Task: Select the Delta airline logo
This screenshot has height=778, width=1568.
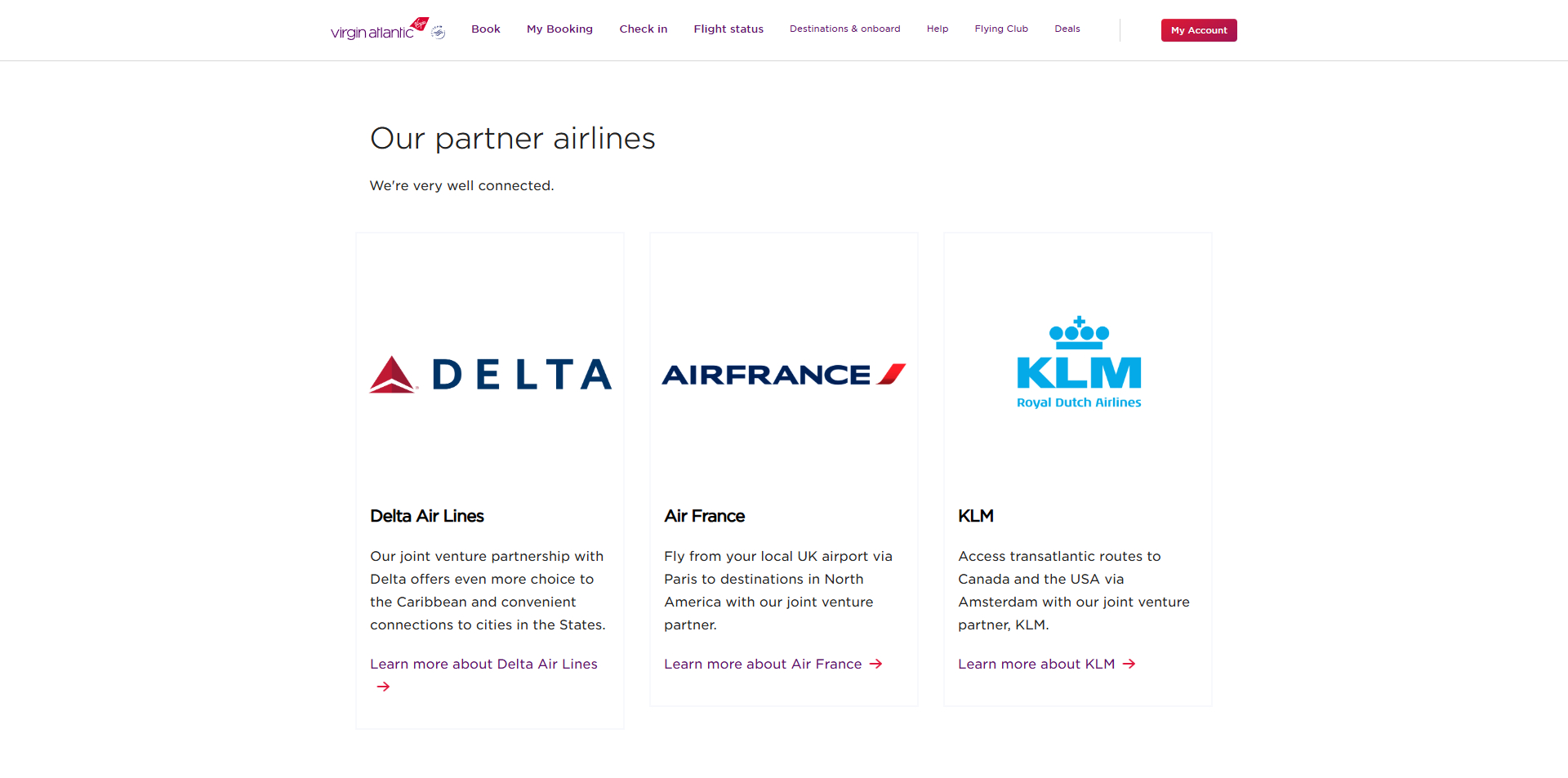Action: tap(489, 374)
